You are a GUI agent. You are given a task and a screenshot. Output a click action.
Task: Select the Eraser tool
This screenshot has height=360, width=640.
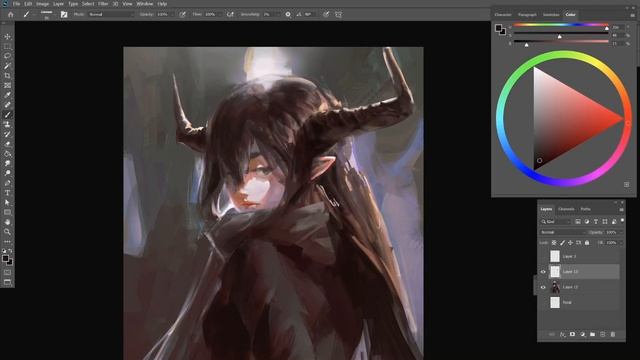7,144
